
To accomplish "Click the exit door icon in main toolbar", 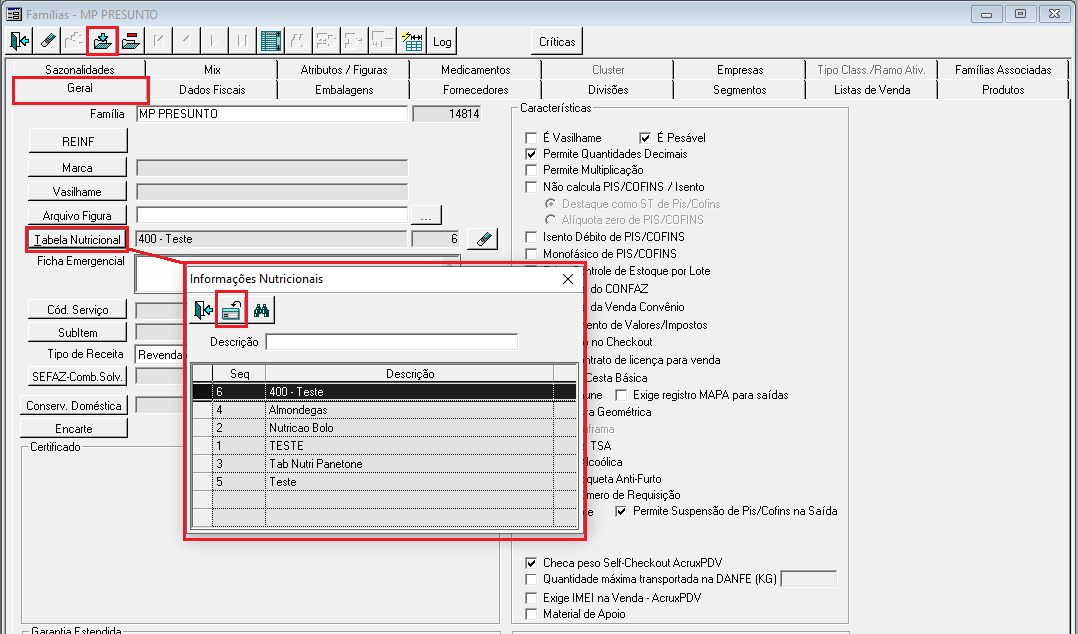I will pos(20,41).
